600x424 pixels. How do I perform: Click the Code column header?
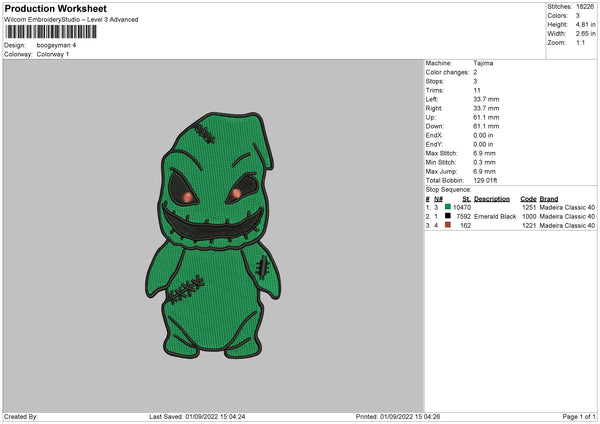pos(528,198)
